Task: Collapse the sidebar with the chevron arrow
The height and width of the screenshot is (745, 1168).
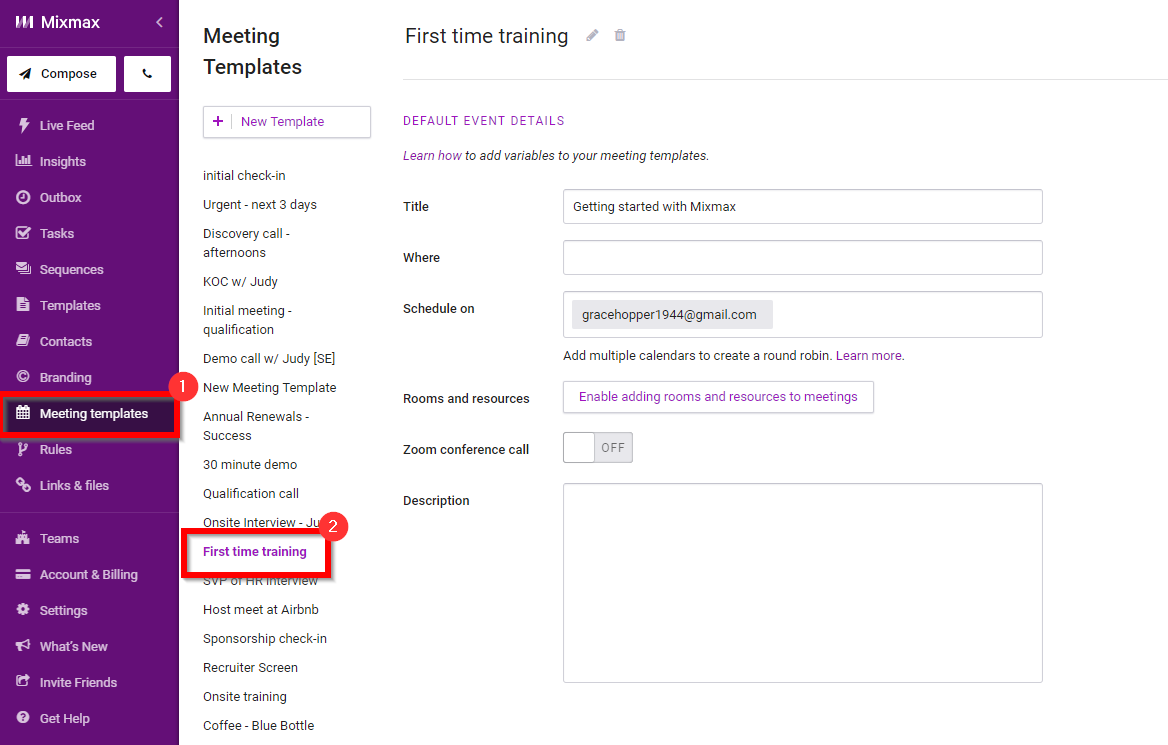Action: pyautogui.click(x=159, y=22)
